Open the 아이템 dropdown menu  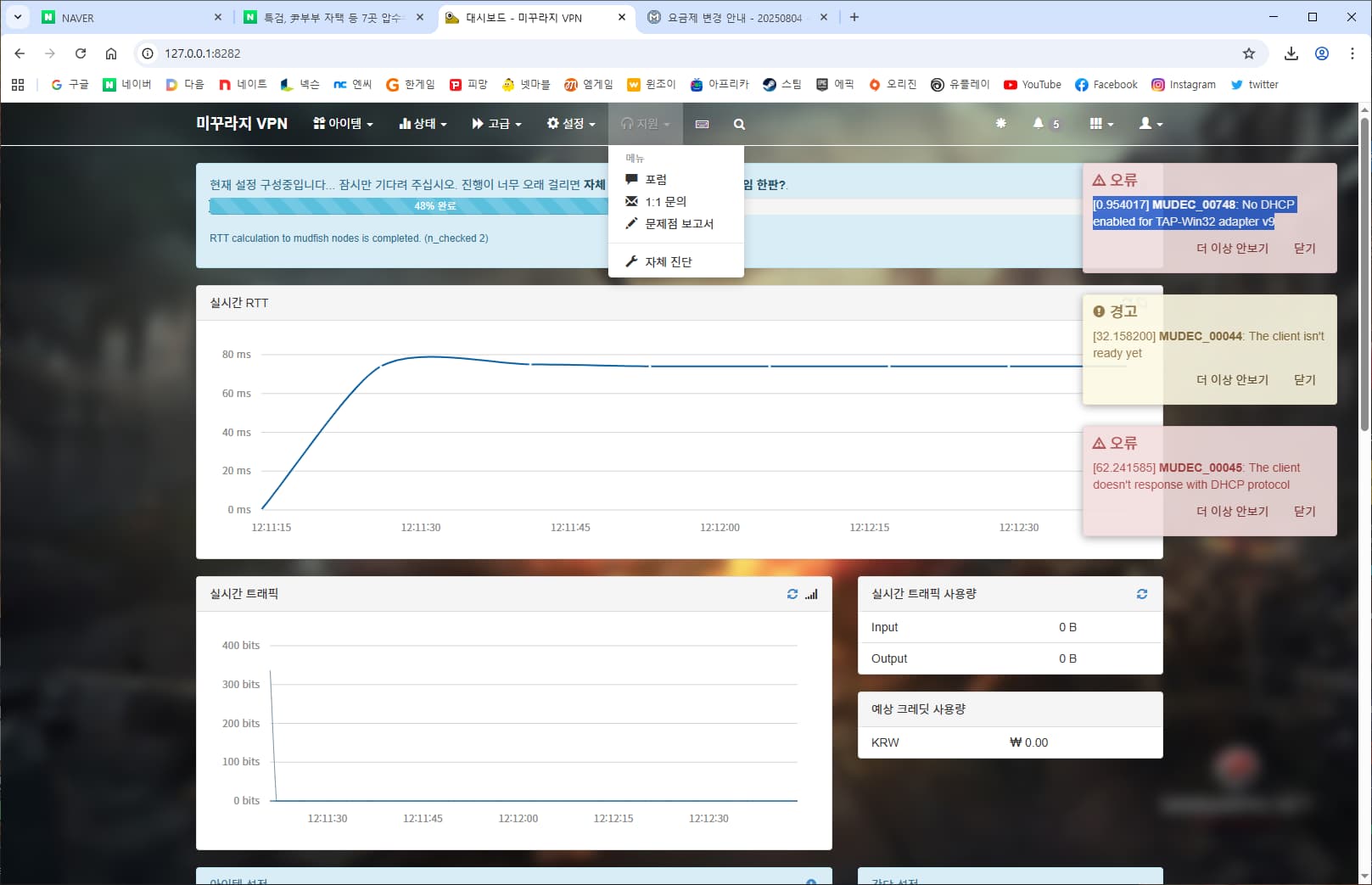click(343, 124)
